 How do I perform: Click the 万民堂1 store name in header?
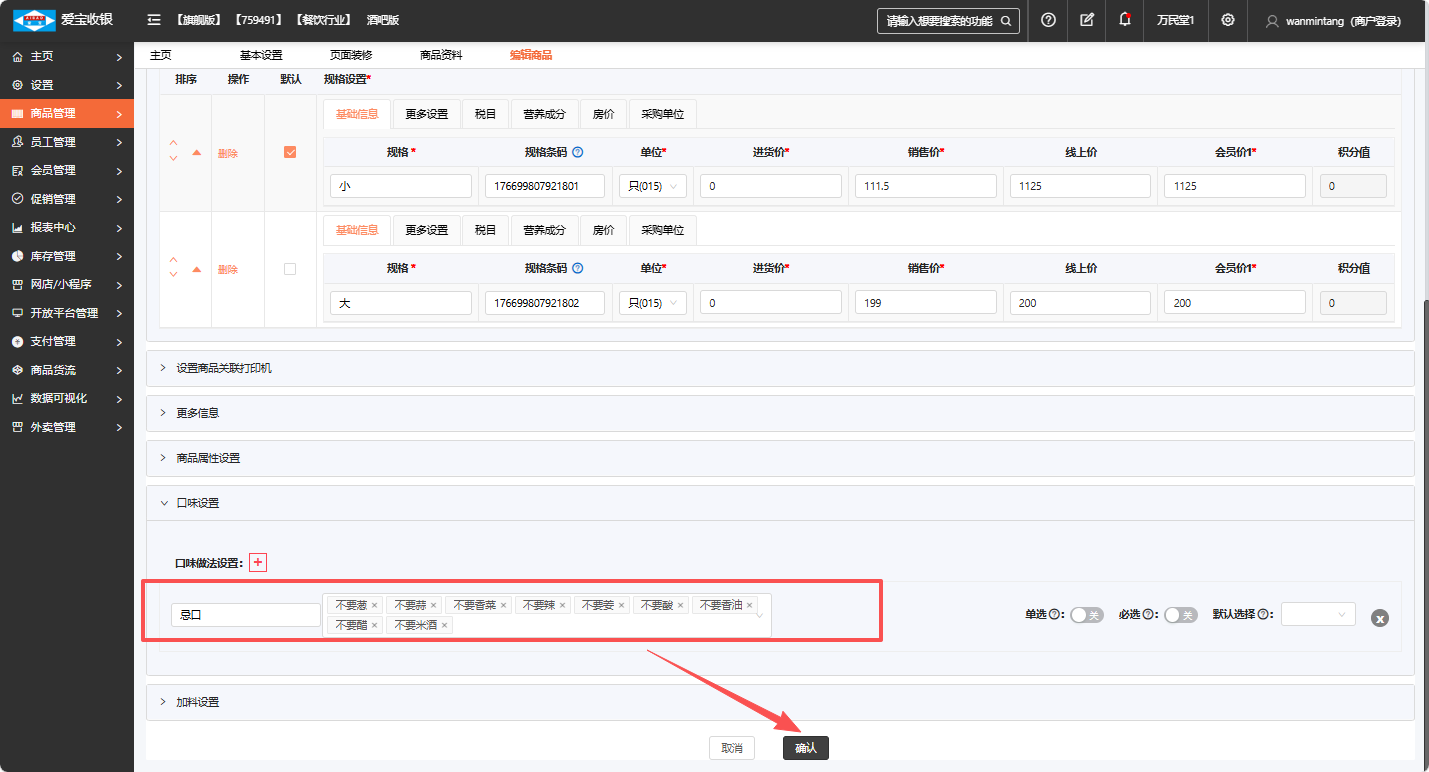pyautogui.click(x=1176, y=20)
